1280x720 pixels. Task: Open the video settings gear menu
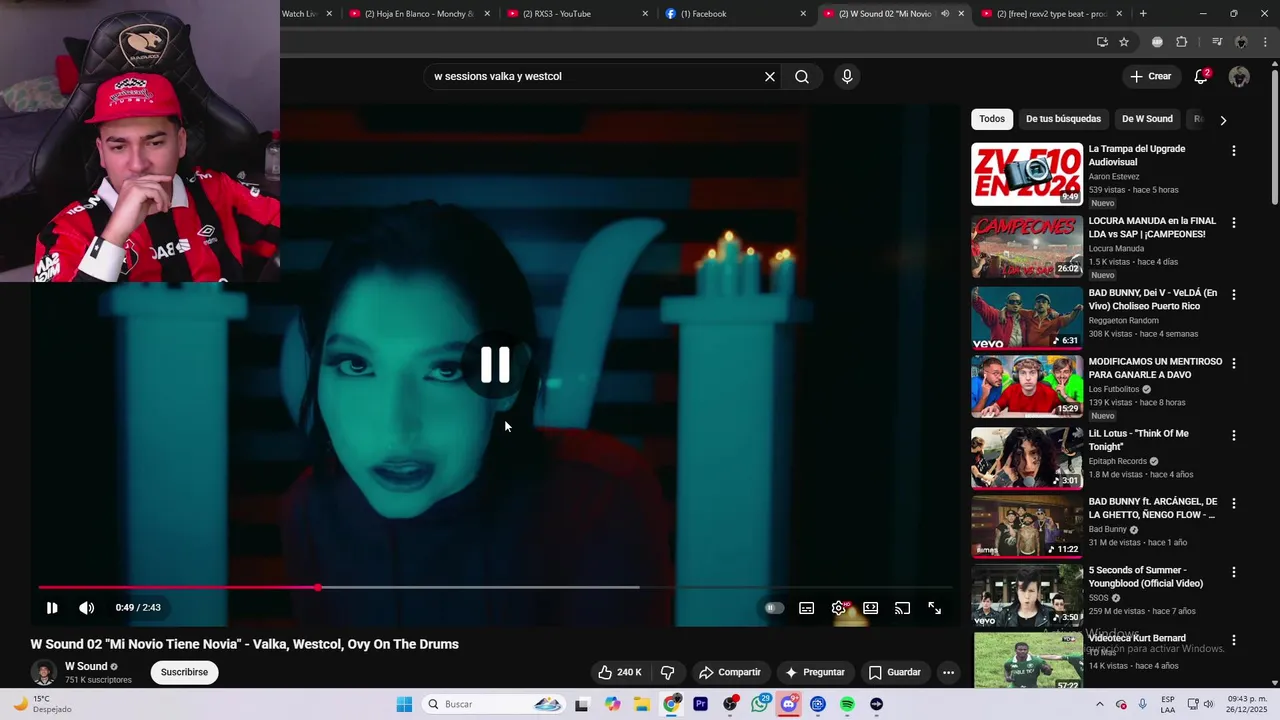tap(839, 608)
